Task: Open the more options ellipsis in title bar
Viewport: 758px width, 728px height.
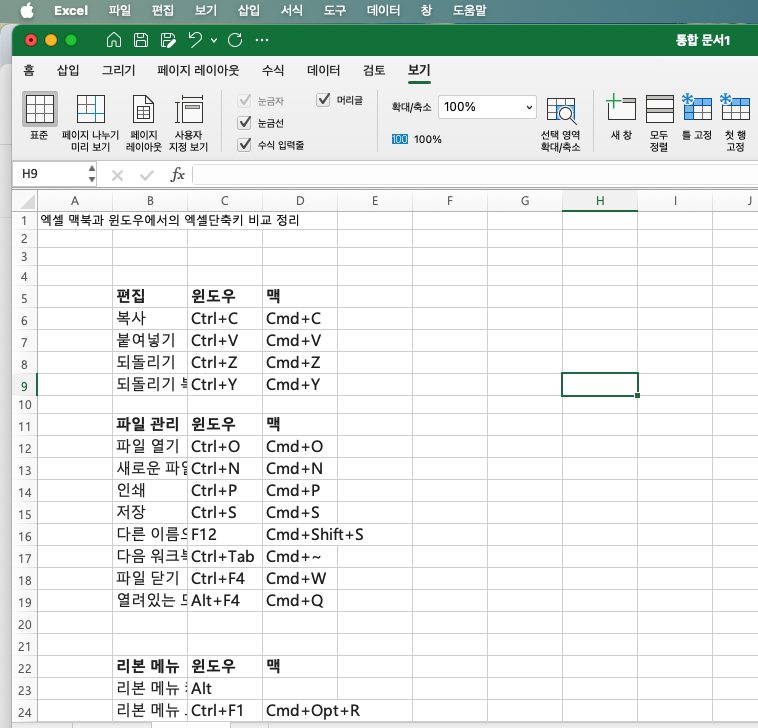Action: click(x=262, y=40)
